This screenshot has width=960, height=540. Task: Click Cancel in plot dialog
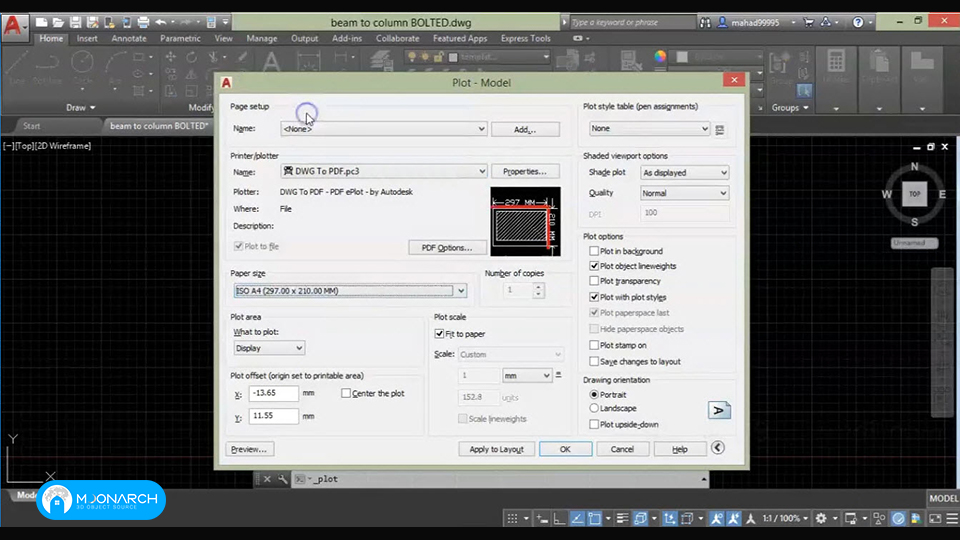[622, 449]
